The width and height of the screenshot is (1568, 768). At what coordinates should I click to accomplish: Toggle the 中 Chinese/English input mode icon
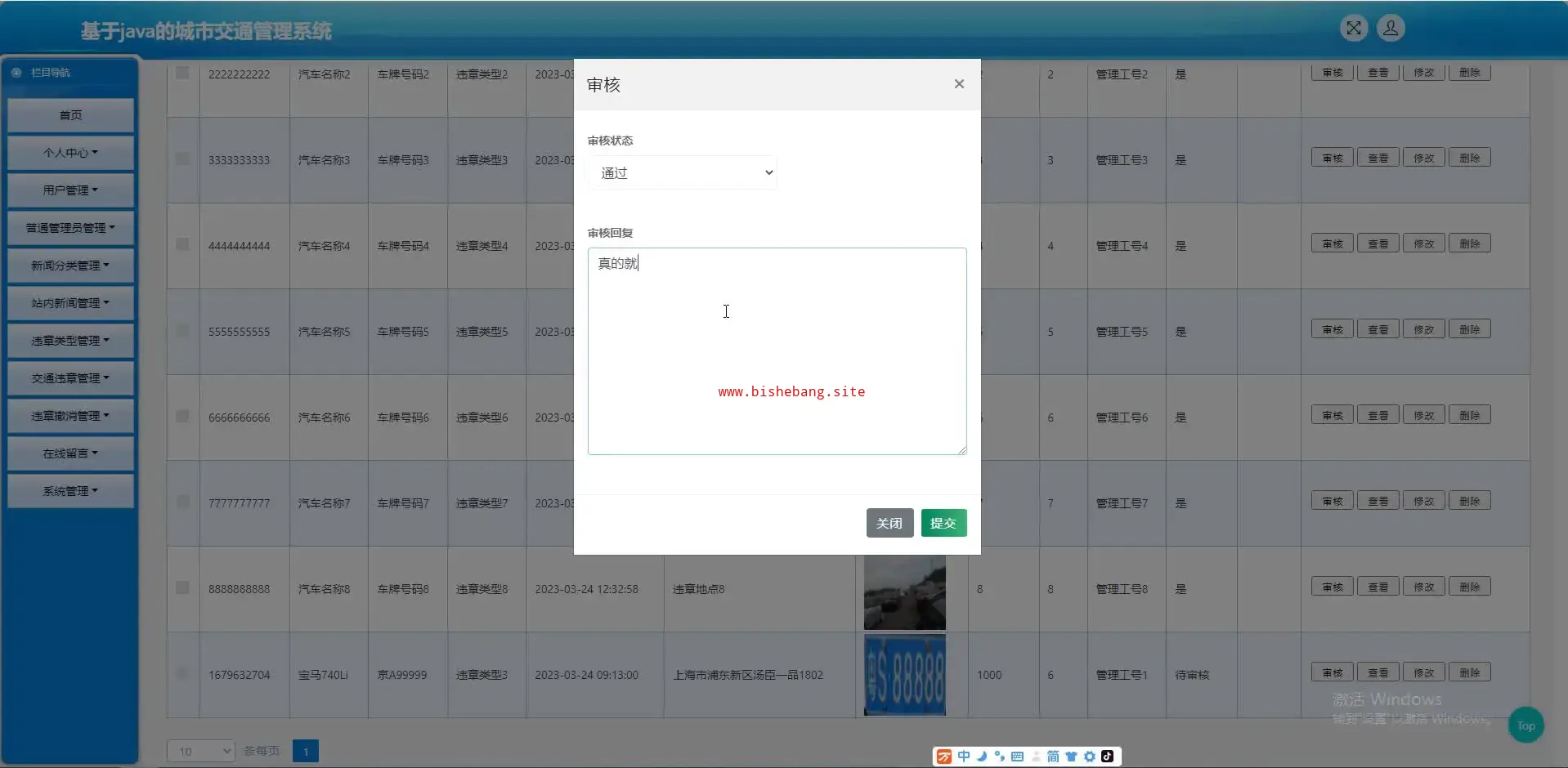(x=964, y=757)
